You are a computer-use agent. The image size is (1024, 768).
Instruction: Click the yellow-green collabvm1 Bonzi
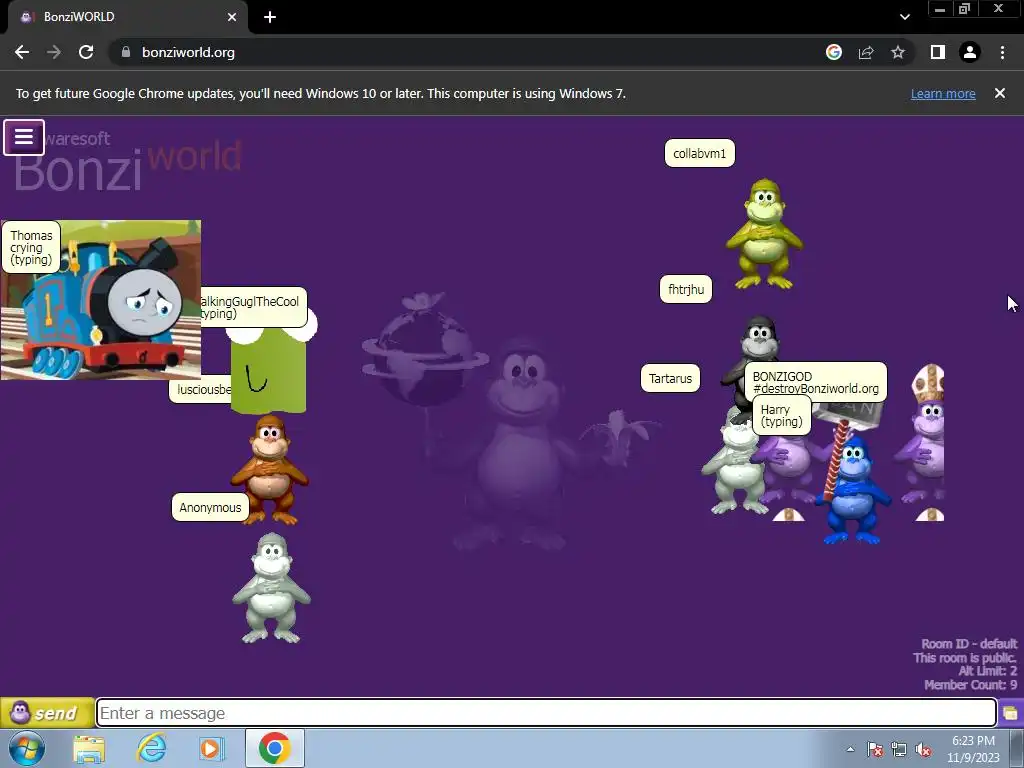pos(764,234)
